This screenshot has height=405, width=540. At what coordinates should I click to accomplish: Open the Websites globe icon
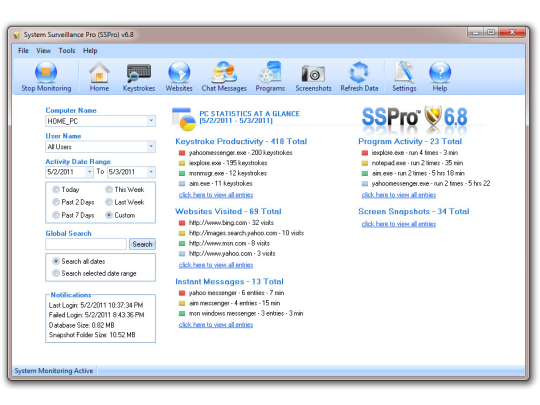[179, 72]
